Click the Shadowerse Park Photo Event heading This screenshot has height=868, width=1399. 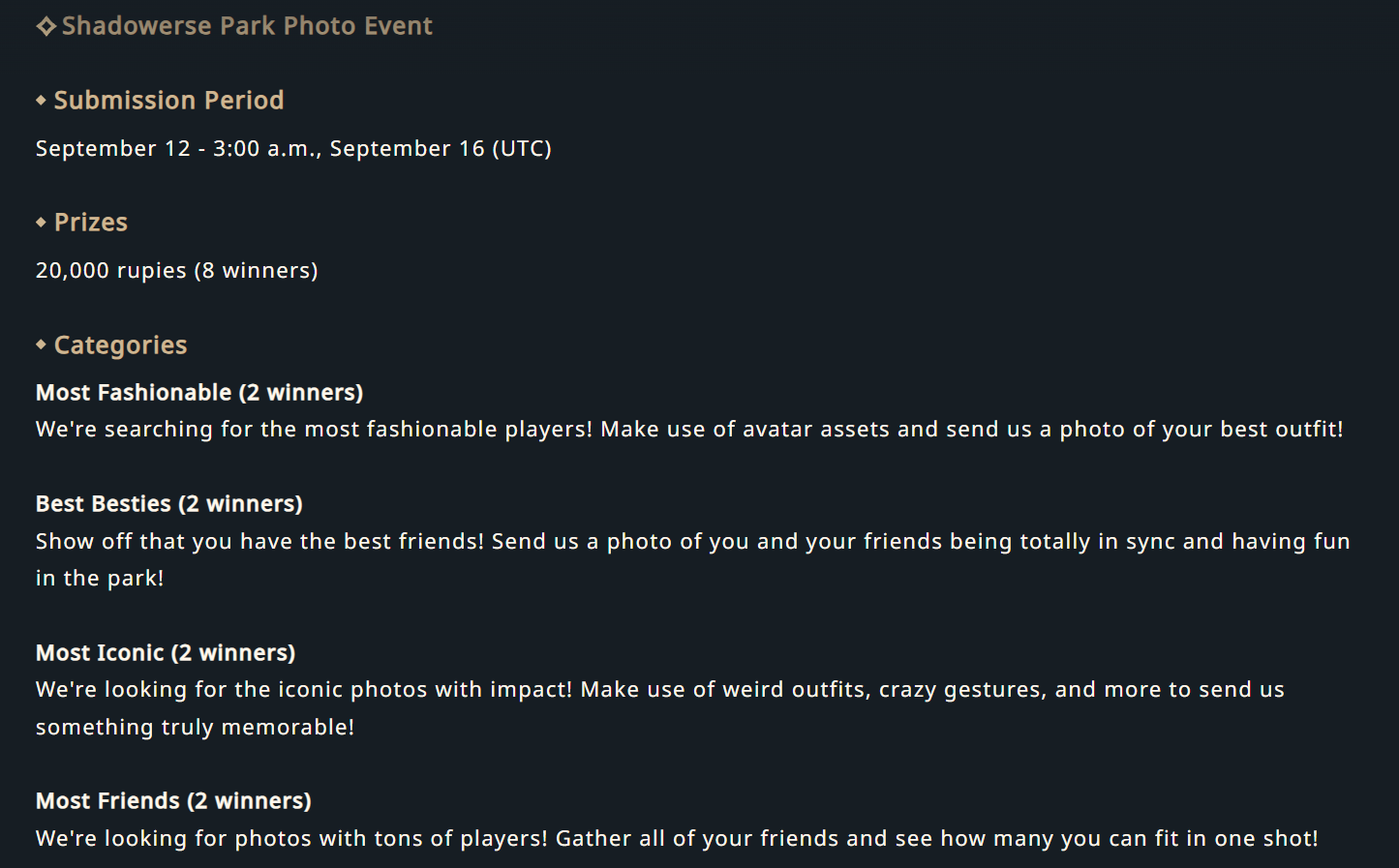pos(247,26)
